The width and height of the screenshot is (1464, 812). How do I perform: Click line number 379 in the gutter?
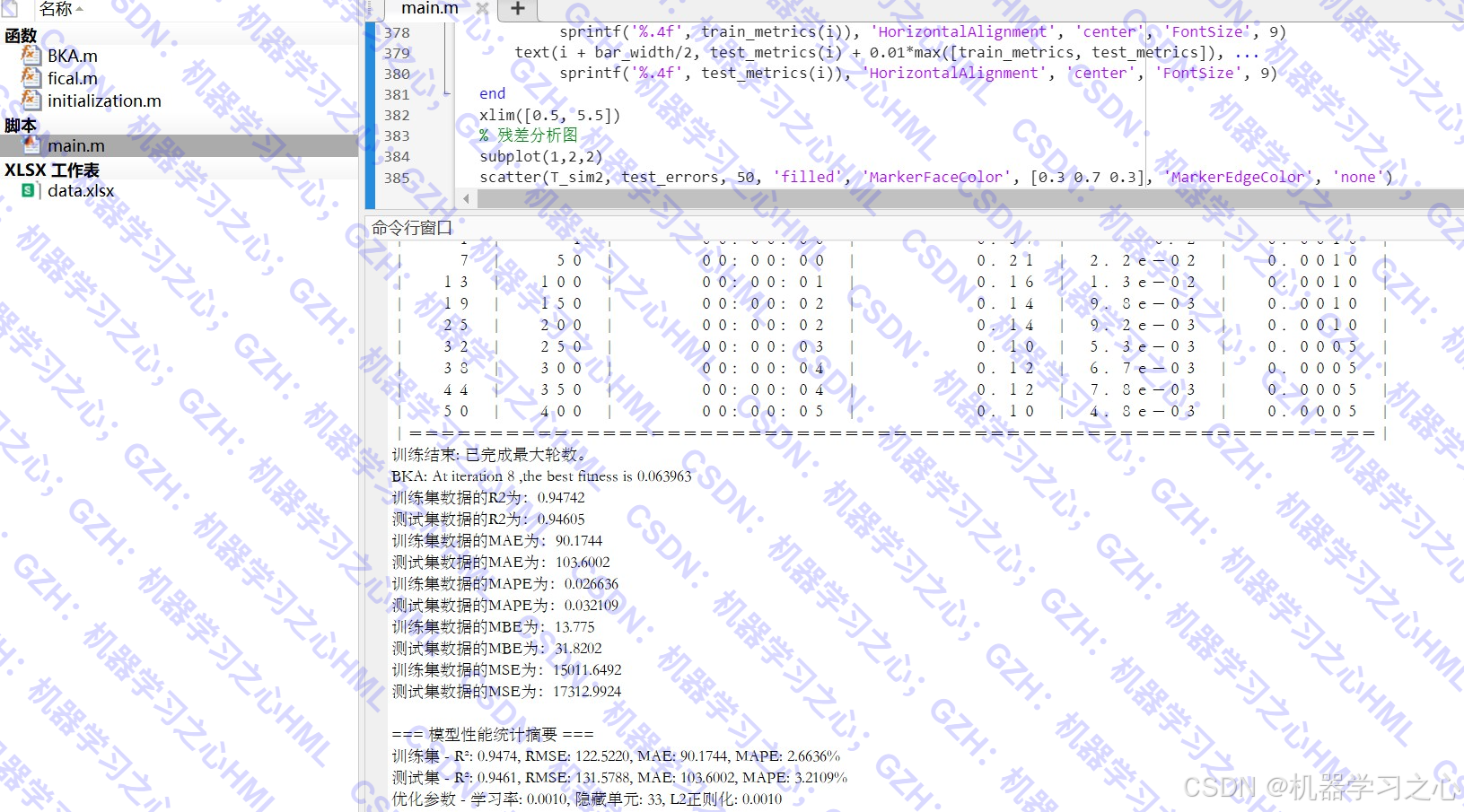[x=397, y=53]
